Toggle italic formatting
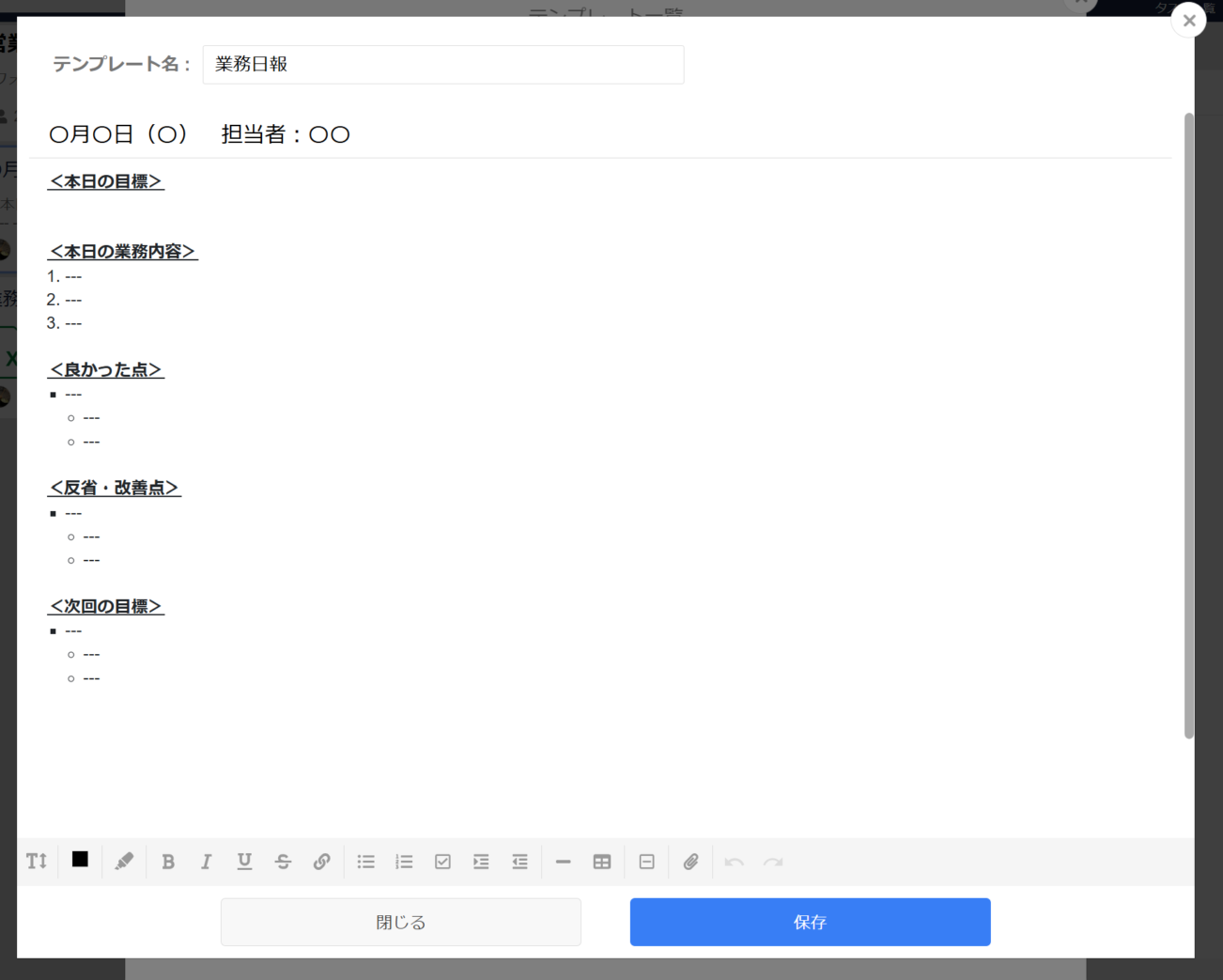1223x980 pixels. click(206, 862)
